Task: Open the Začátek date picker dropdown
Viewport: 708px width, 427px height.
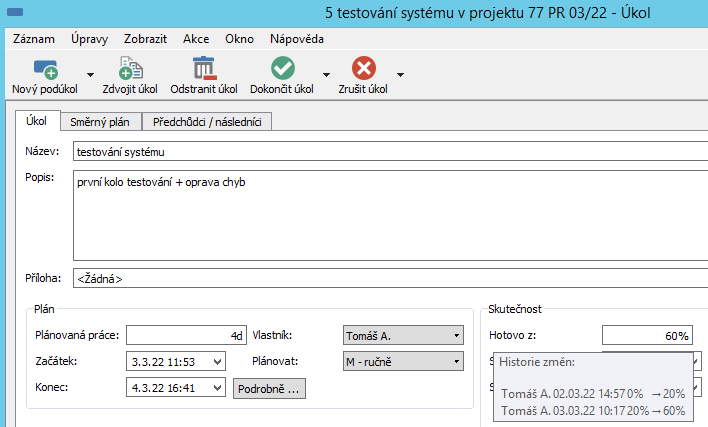Action: click(x=219, y=361)
